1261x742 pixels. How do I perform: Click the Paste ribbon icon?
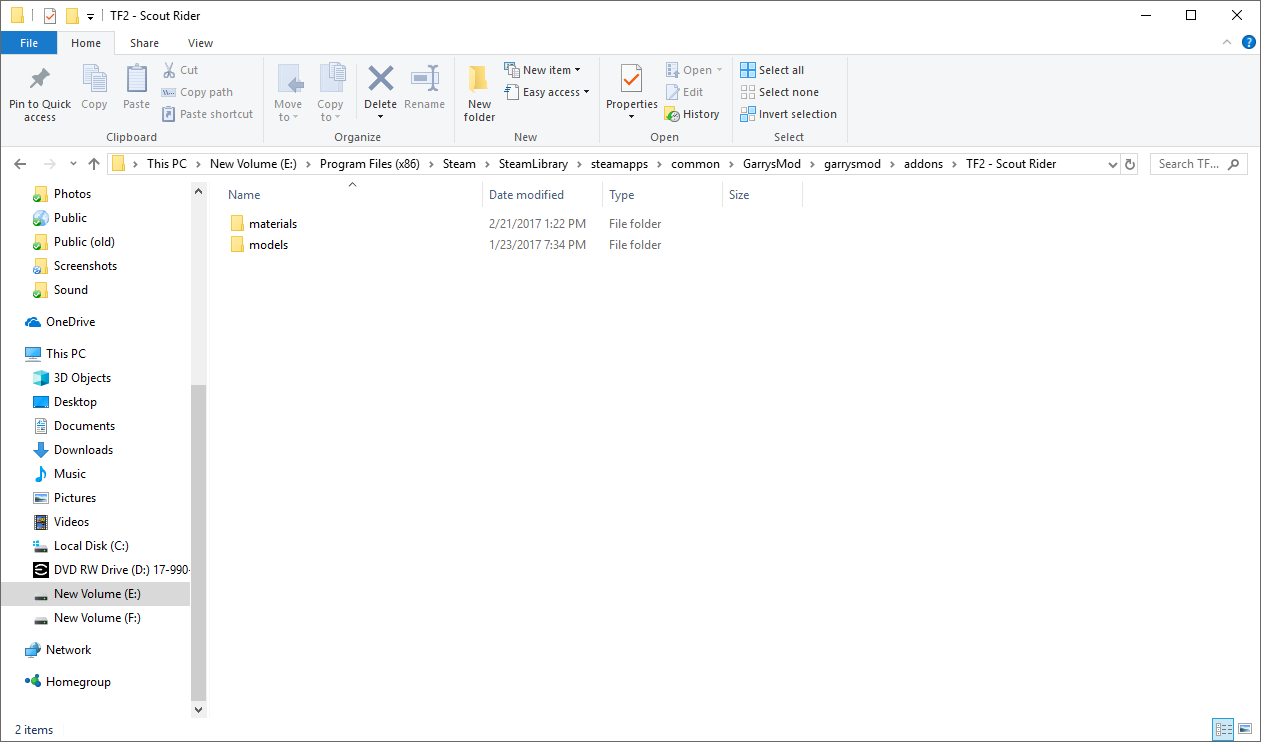tap(136, 78)
